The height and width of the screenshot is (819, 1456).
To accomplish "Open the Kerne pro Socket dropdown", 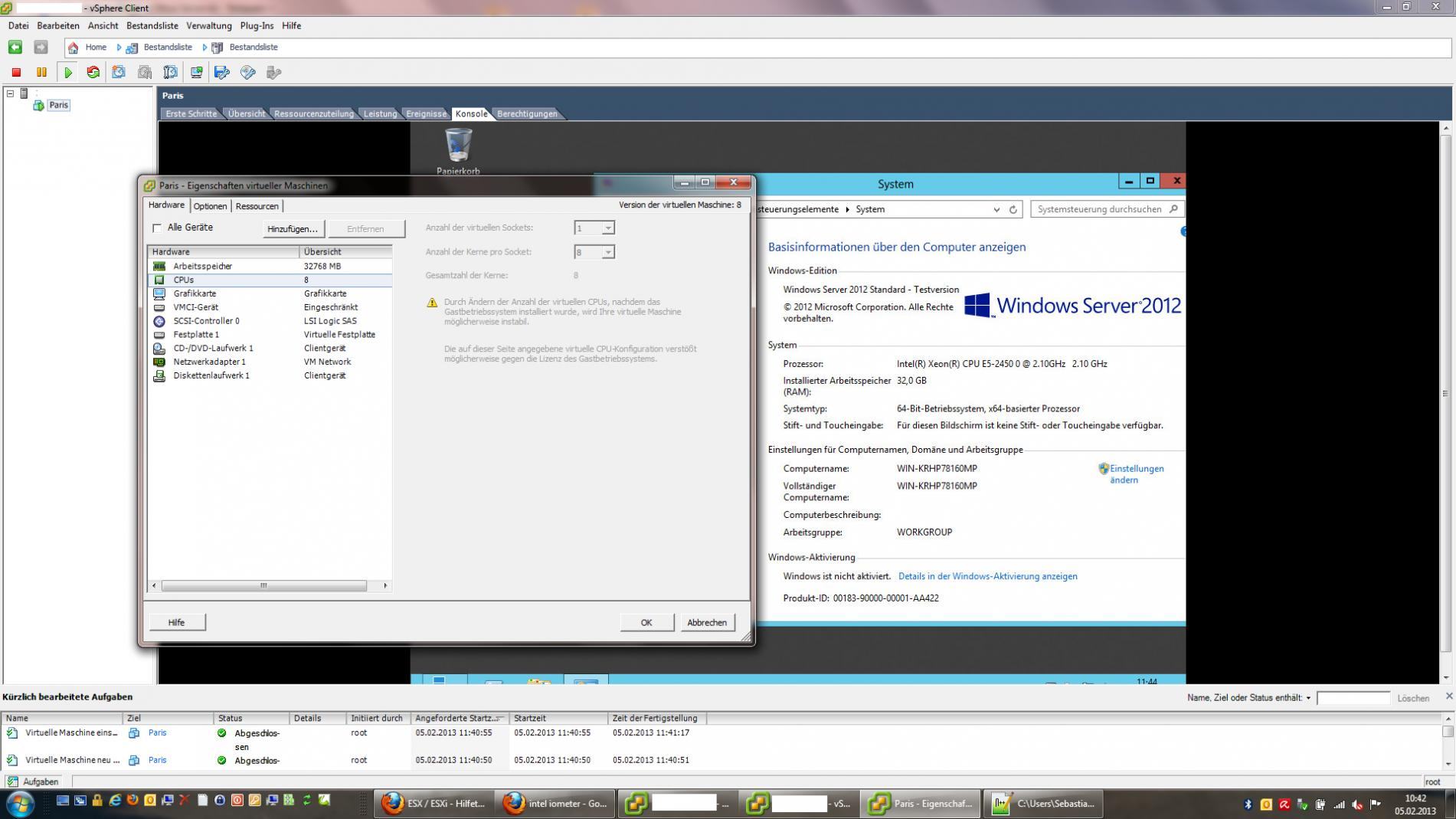I will 608,252.
